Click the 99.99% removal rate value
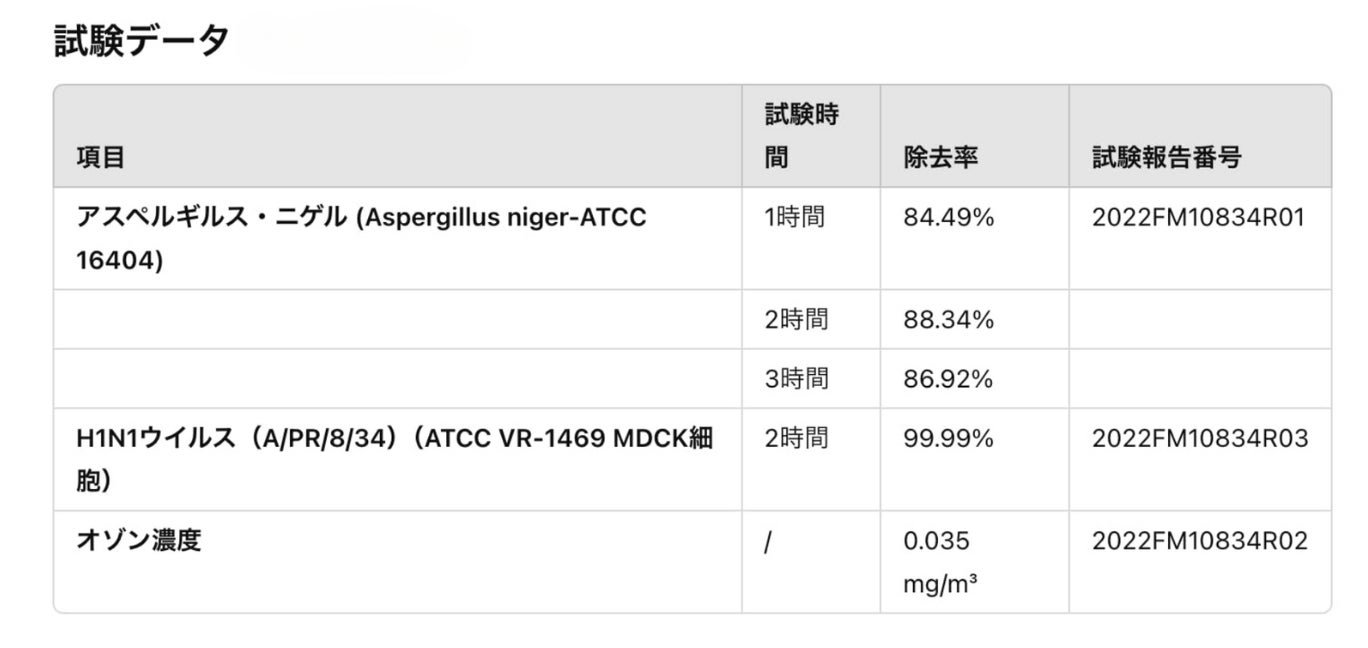This screenshot has height=648, width=1368. [x=948, y=438]
